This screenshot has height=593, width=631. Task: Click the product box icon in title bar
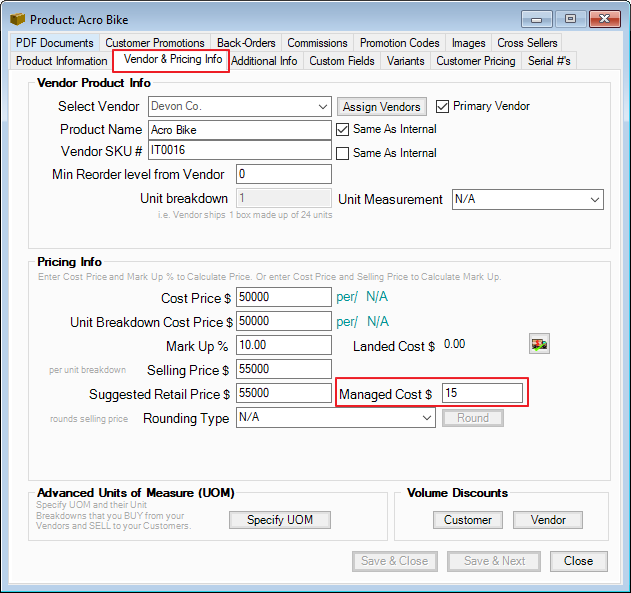(17, 19)
